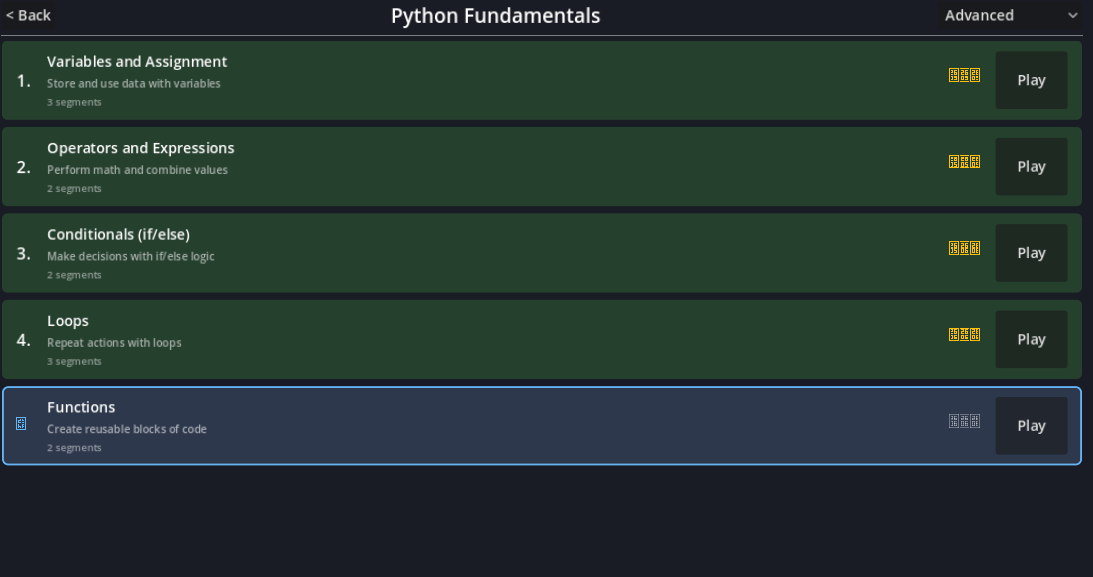
Task: Click the gold star rating for Loops
Action: tap(964, 334)
